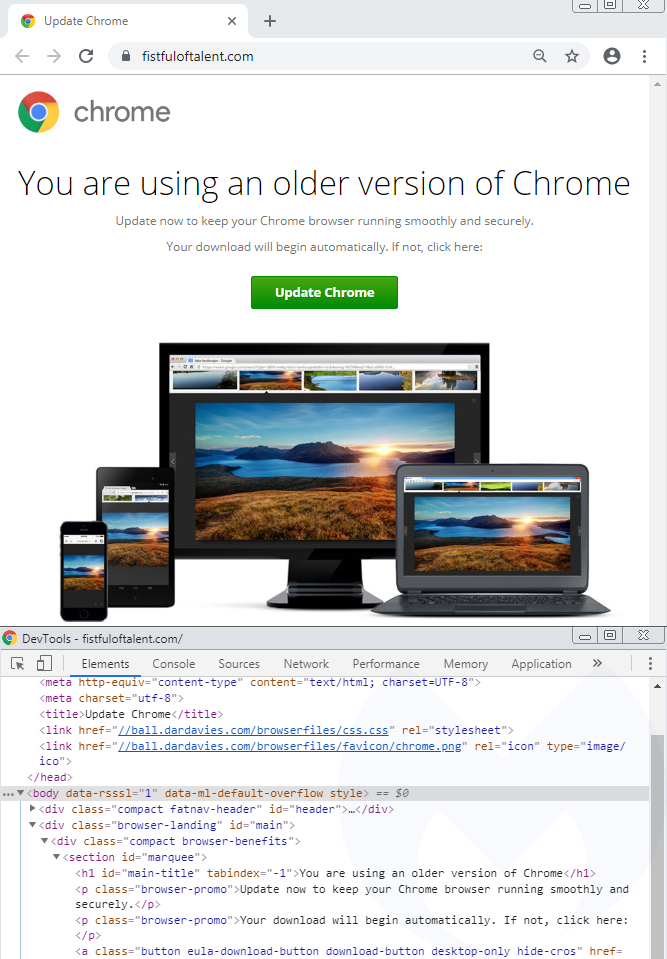
Task: Switch to the Network tab
Action: (x=306, y=664)
